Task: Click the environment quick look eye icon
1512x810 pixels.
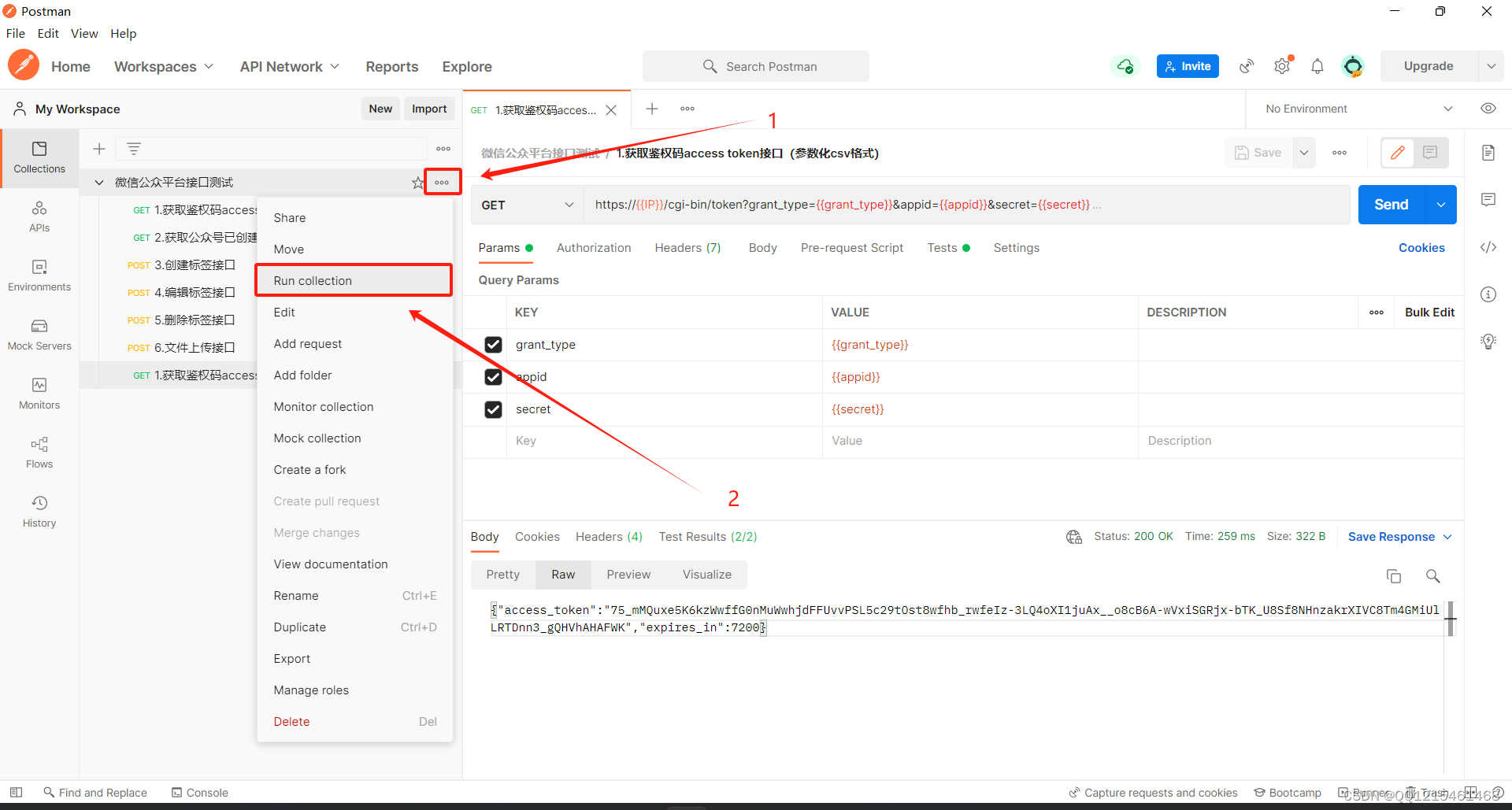Action: point(1488,109)
